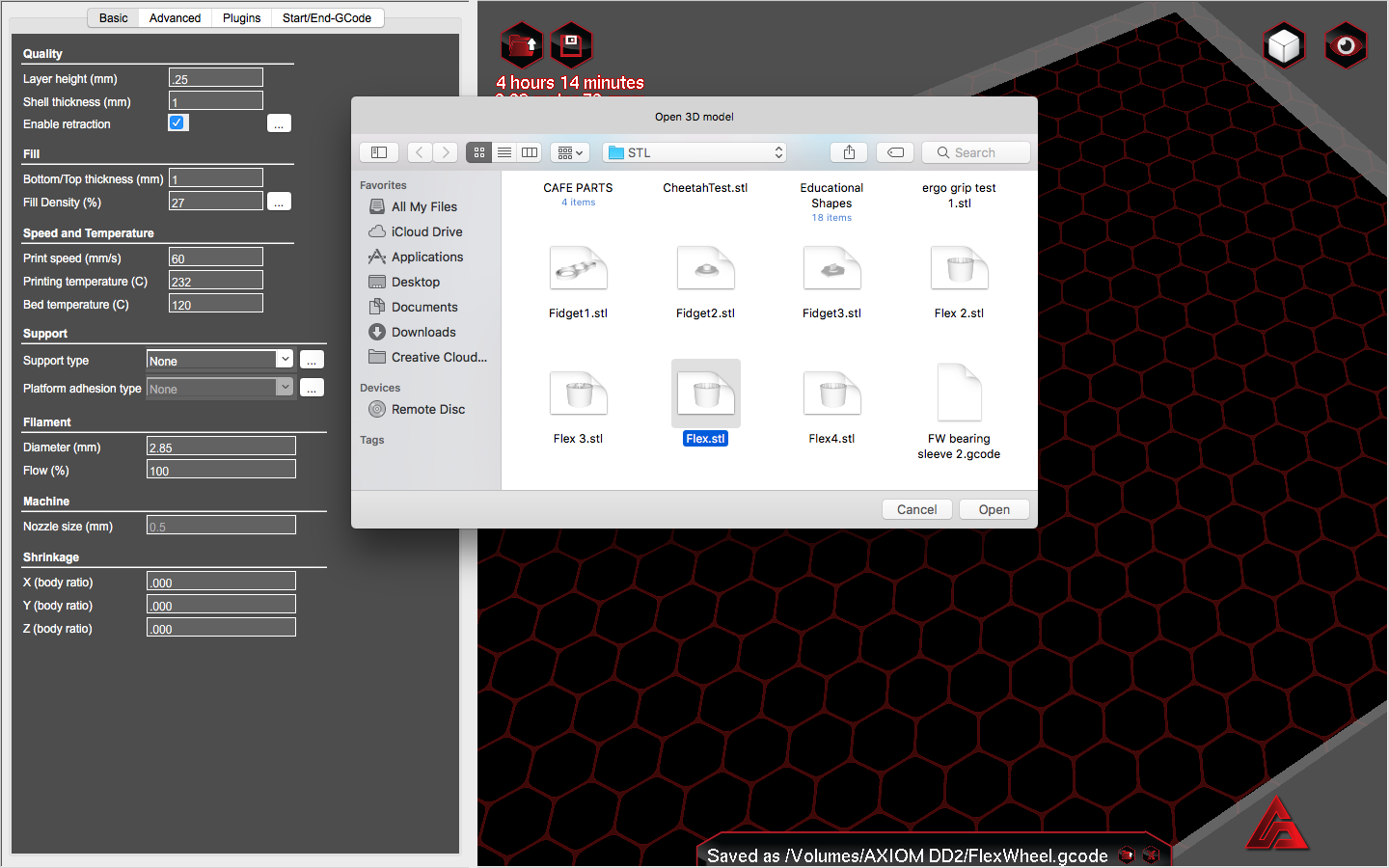Switch file dialog to column view

coord(530,152)
